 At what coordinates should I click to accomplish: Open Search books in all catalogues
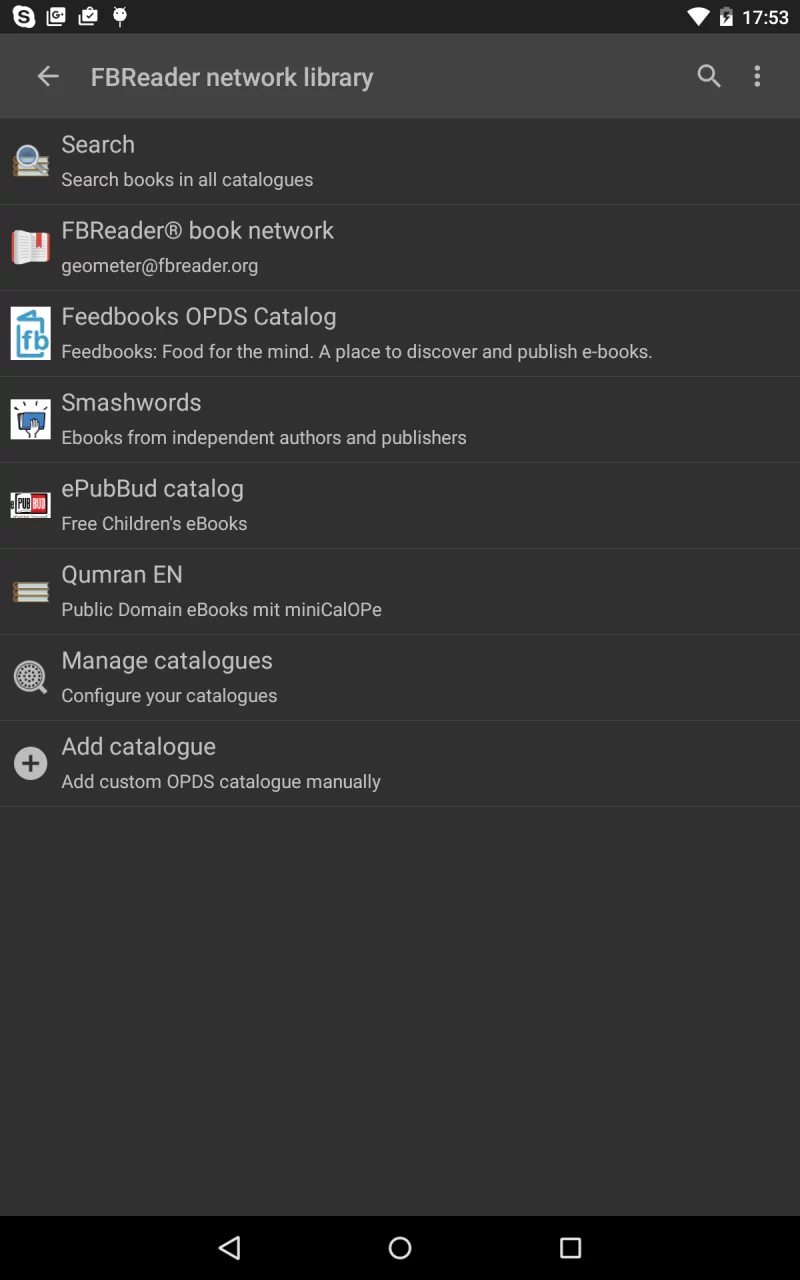tap(400, 162)
